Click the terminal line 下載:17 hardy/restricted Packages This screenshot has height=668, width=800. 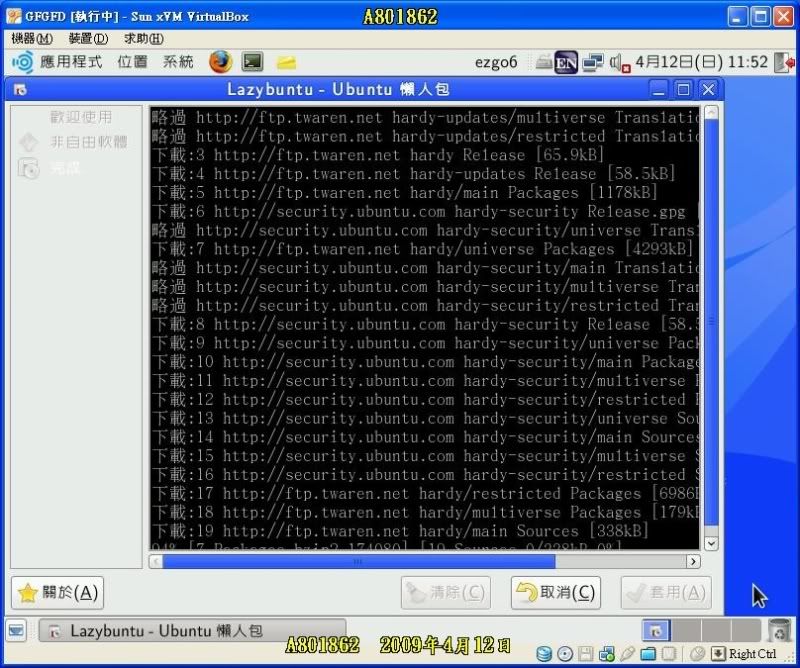pyautogui.click(x=426, y=493)
